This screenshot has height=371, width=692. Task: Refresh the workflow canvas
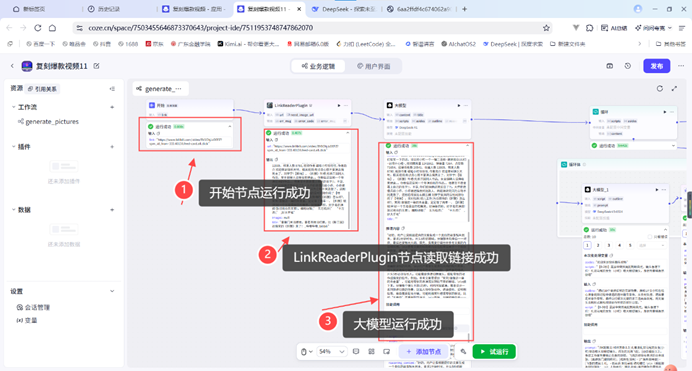click(659, 89)
